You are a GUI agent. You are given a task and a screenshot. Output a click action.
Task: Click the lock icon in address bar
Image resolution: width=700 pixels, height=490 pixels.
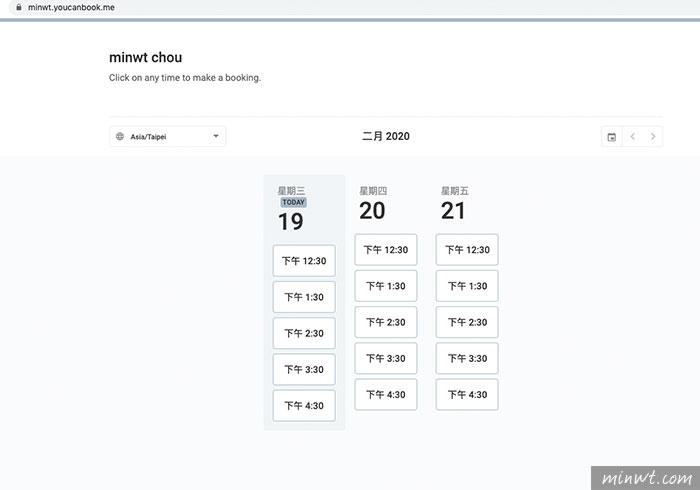pyautogui.click(x=19, y=7)
